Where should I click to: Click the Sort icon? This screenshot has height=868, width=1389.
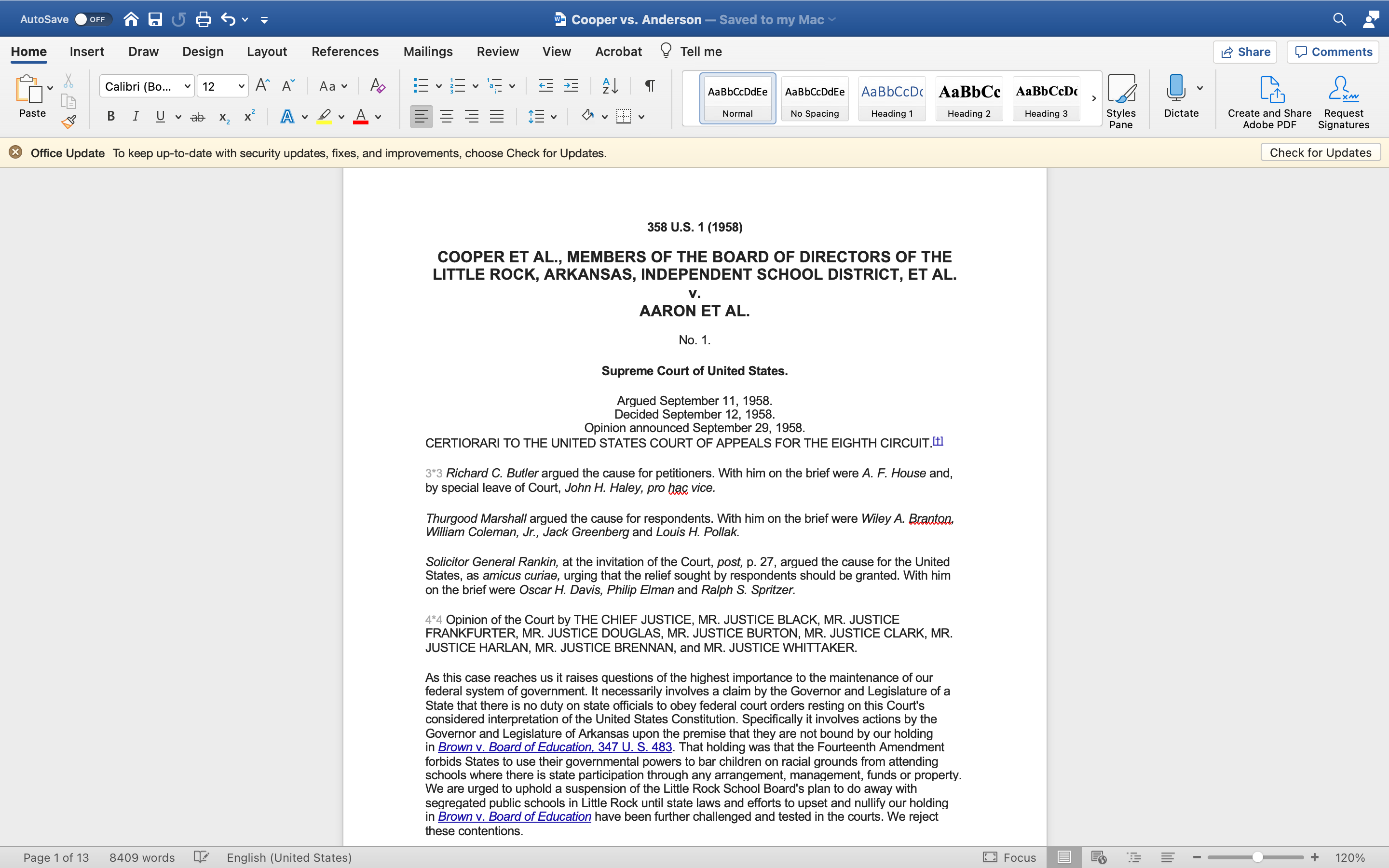[x=610, y=85]
